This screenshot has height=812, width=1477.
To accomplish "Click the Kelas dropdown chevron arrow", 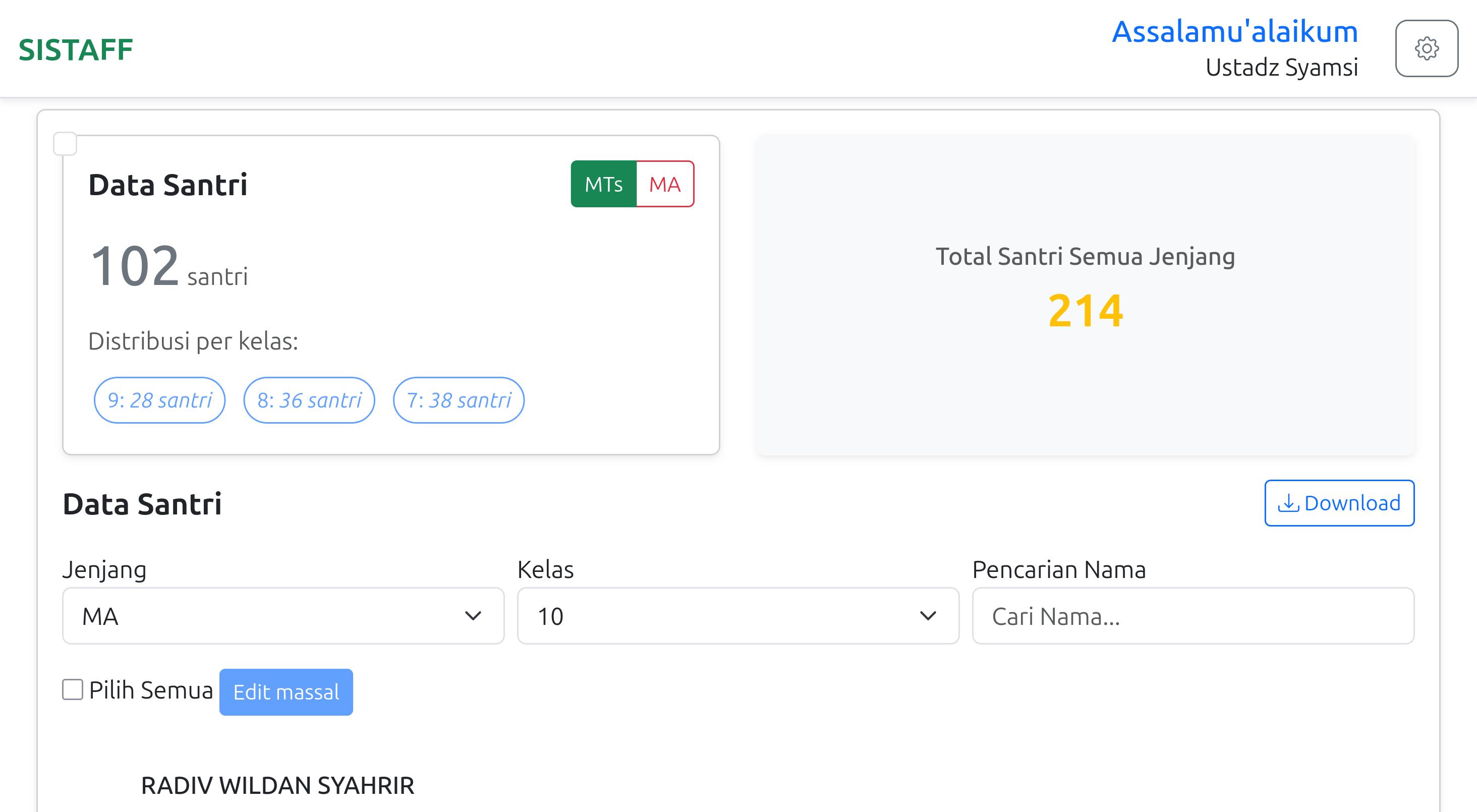I will (928, 616).
